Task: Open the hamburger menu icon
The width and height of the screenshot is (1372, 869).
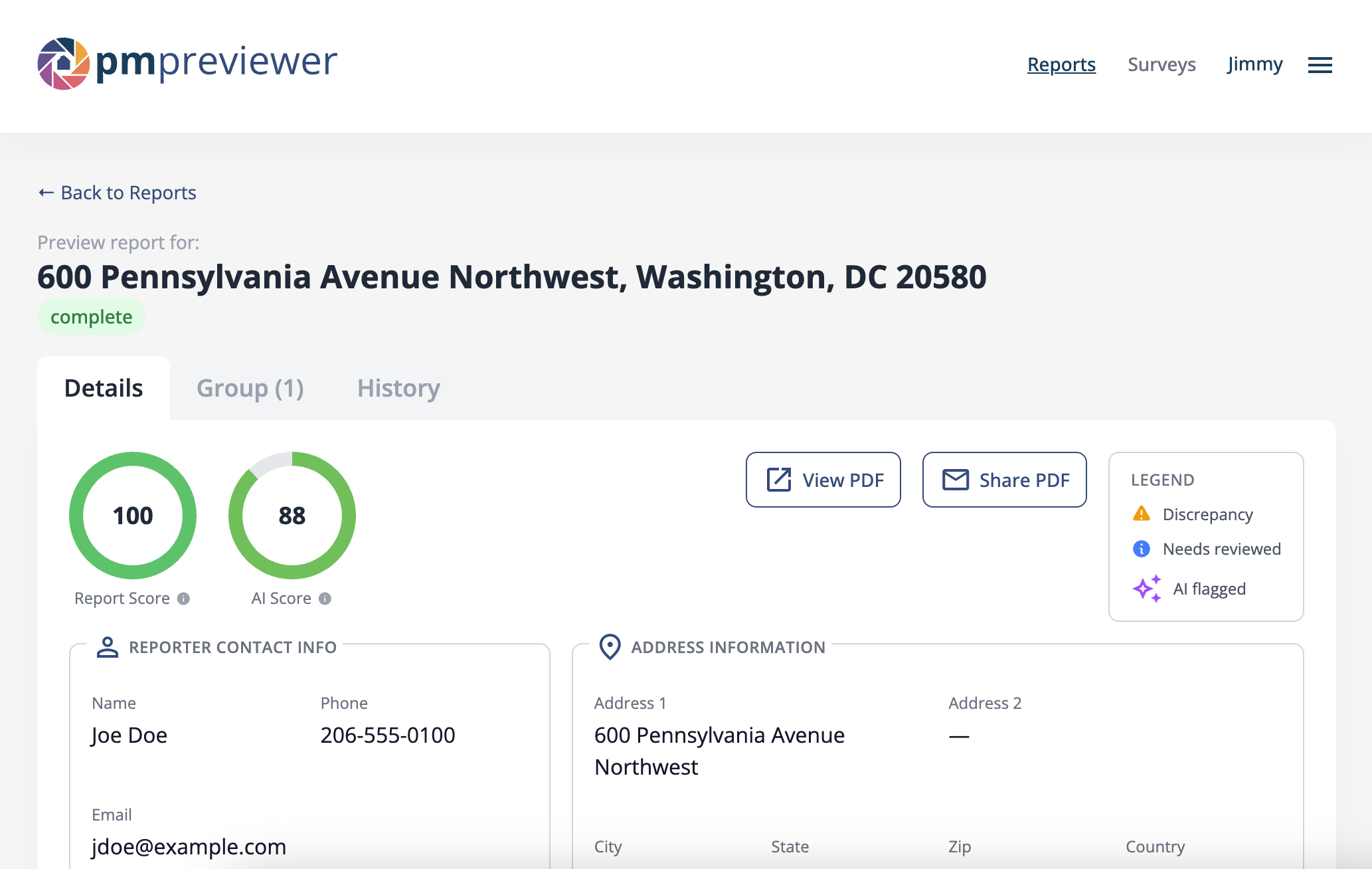Action: [x=1320, y=64]
